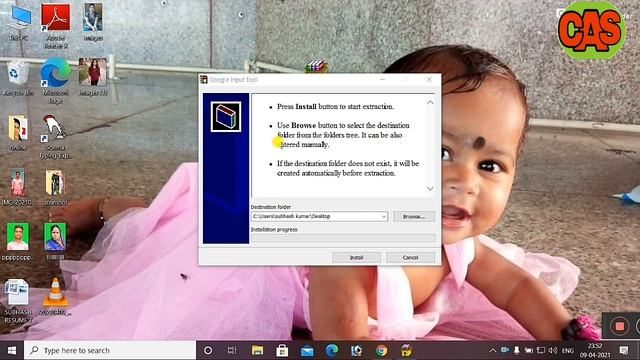Select the This PC desktop icon
This screenshot has height=360, width=640.
pos(18,23)
